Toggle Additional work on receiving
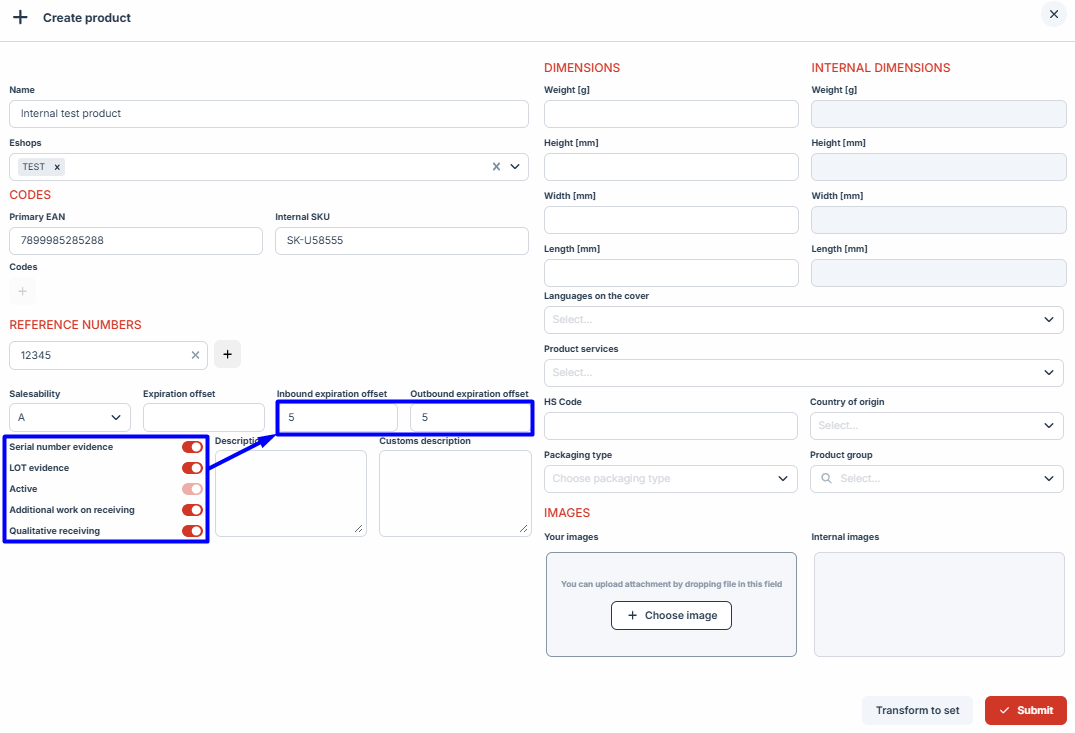This screenshot has width=1075, height=733. tap(192, 510)
